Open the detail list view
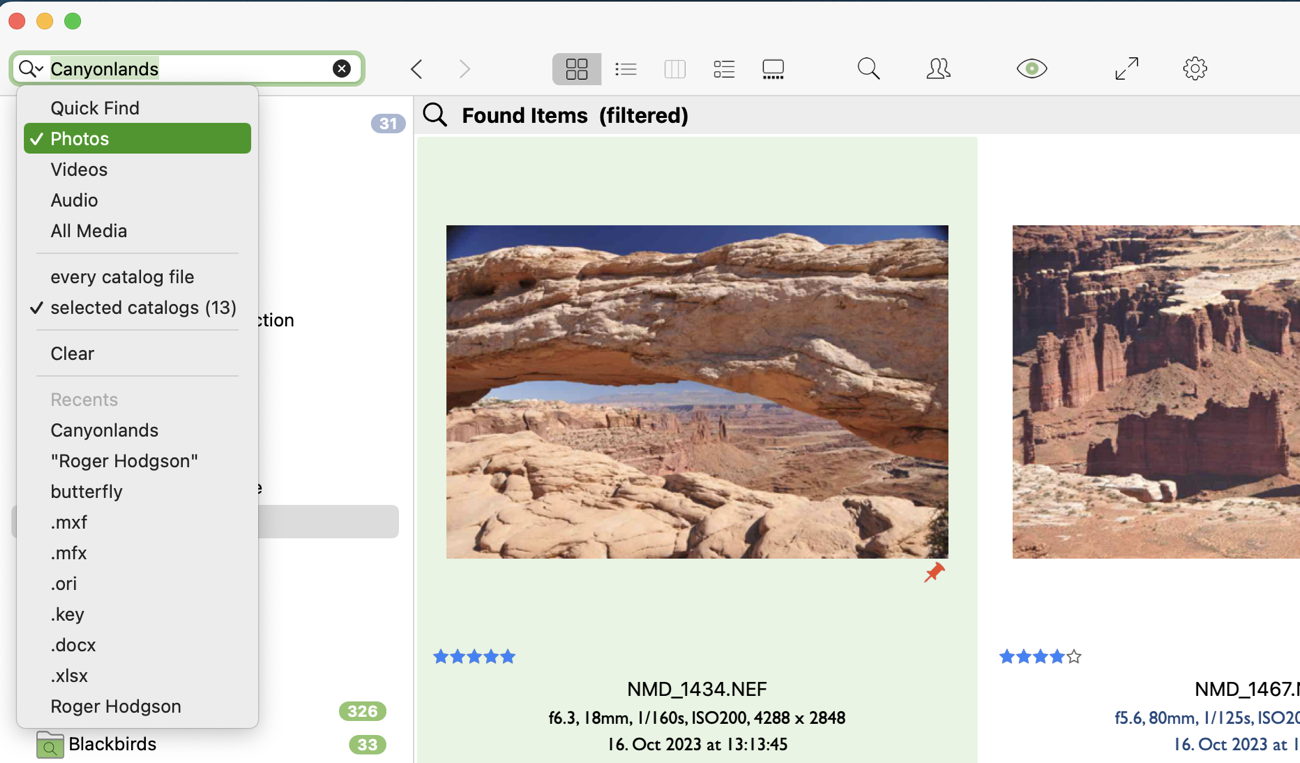Viewport: 1300px width, 763px height. click(x=724, y=69)
